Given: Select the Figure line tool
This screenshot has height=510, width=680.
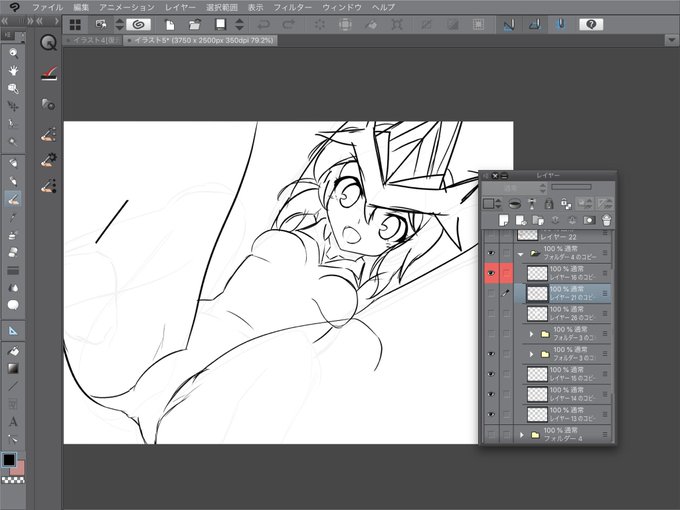Looking at the screenshot, I should point(13,386).
